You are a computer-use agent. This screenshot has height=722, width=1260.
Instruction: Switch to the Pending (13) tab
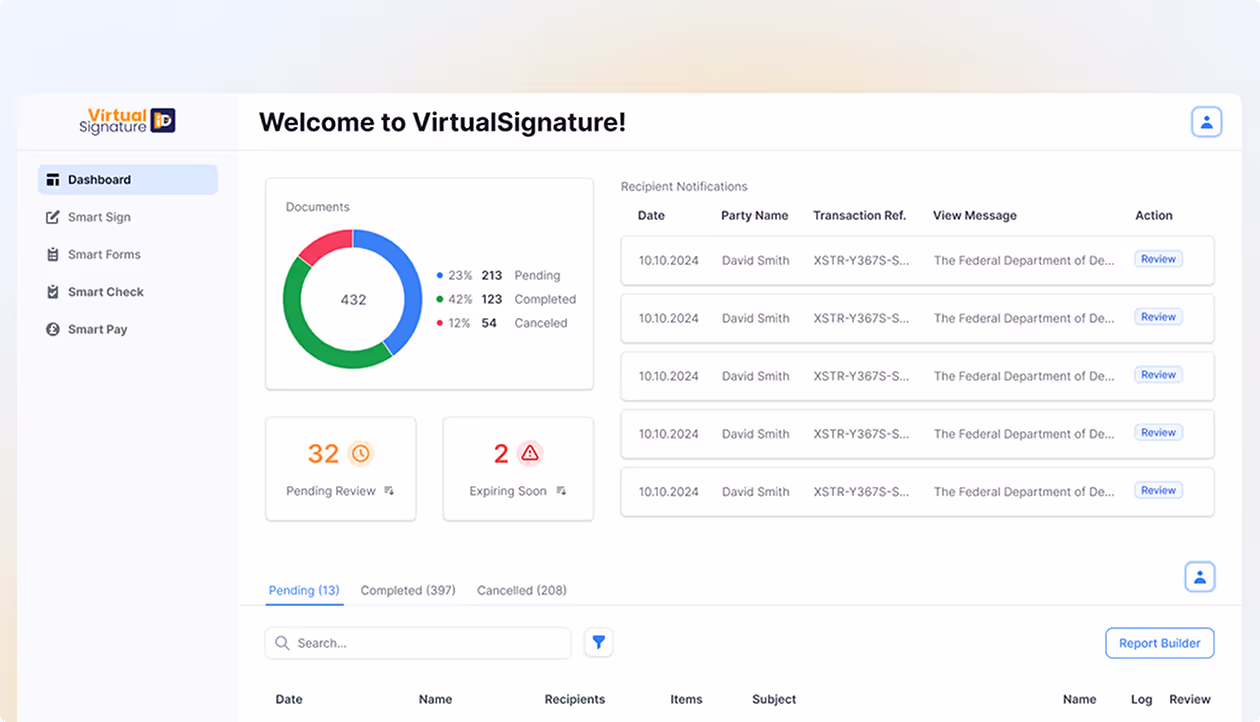304,590
